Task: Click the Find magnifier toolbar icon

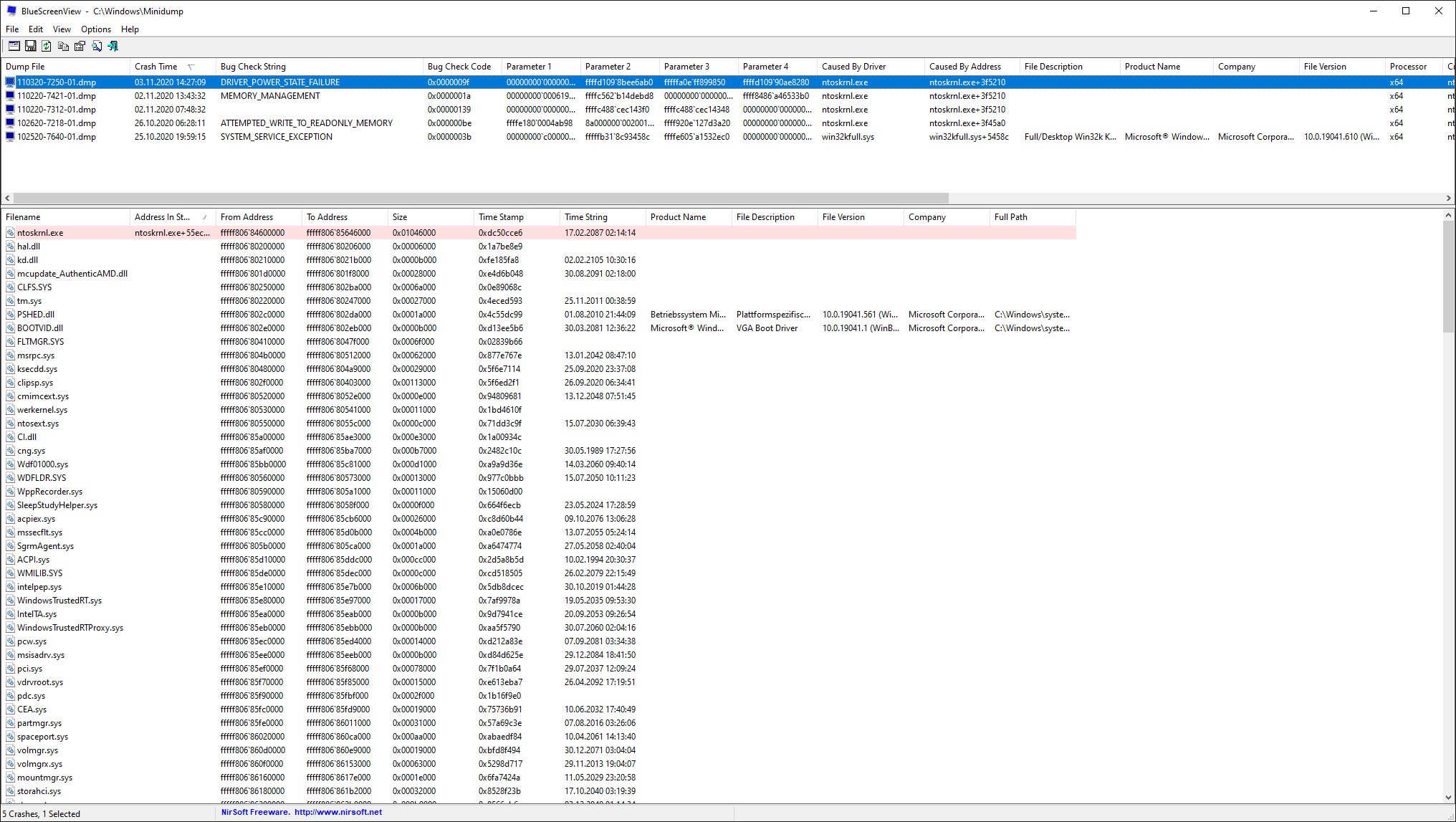Action: click(97, 46)
